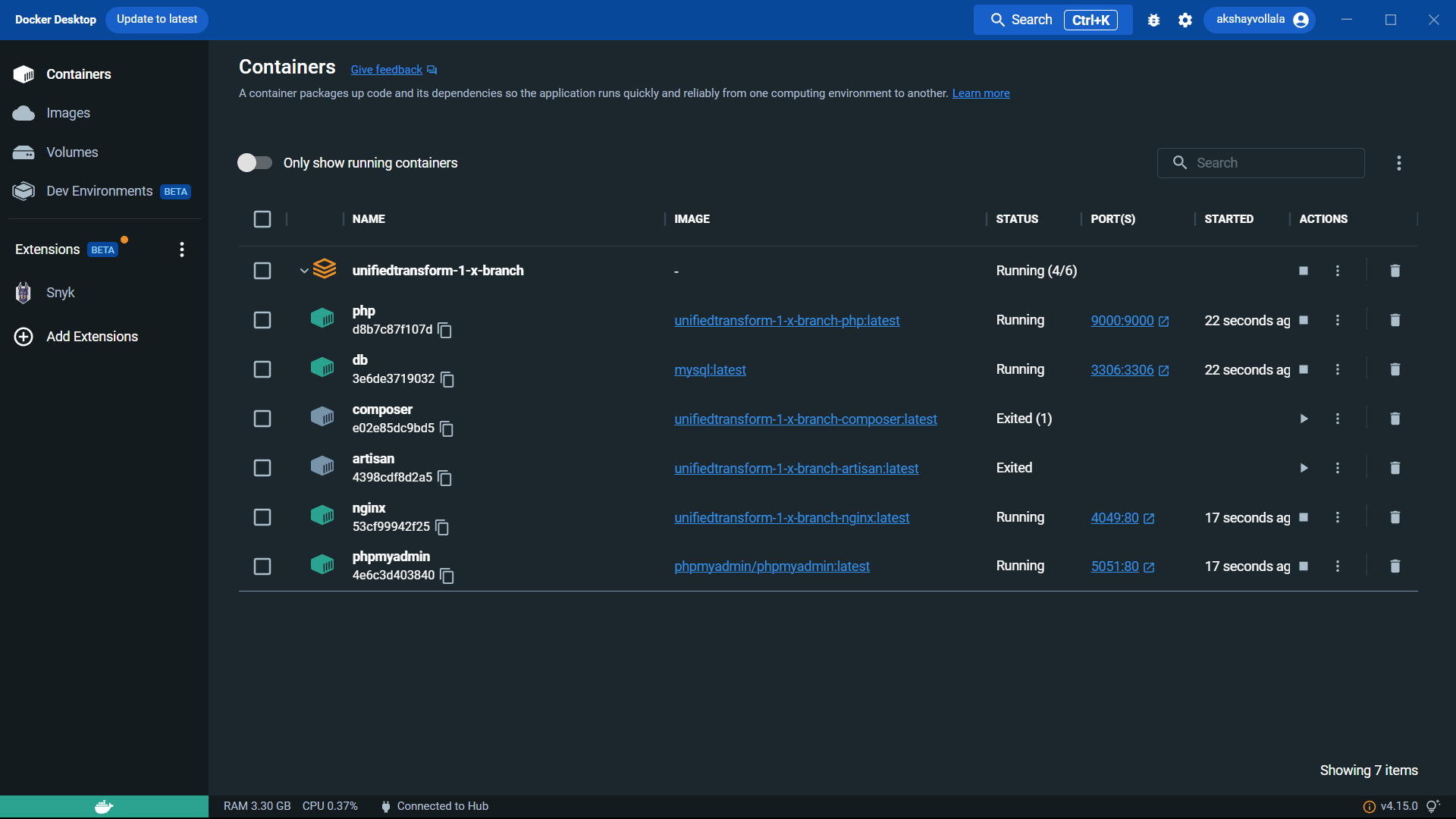Copy the phpmyadmin container ID

[x=447, y=576]
